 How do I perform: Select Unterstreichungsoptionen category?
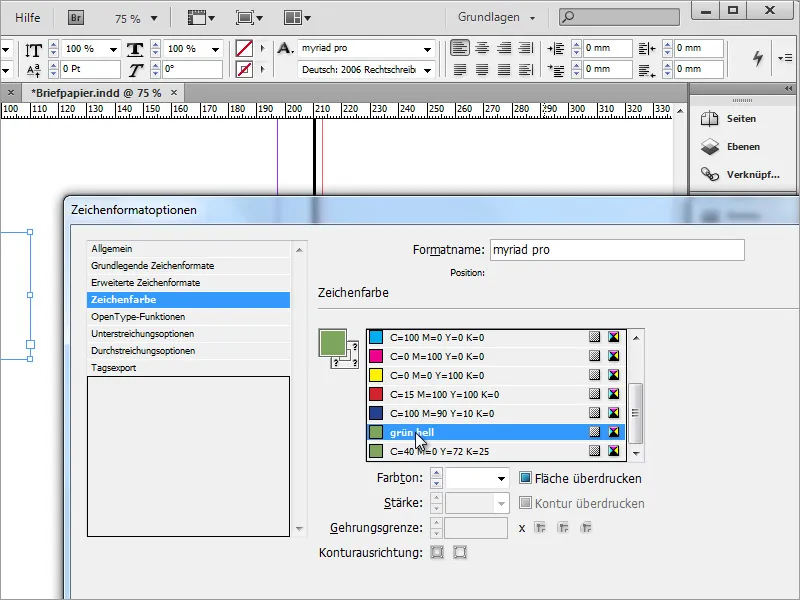coord(188,333)
